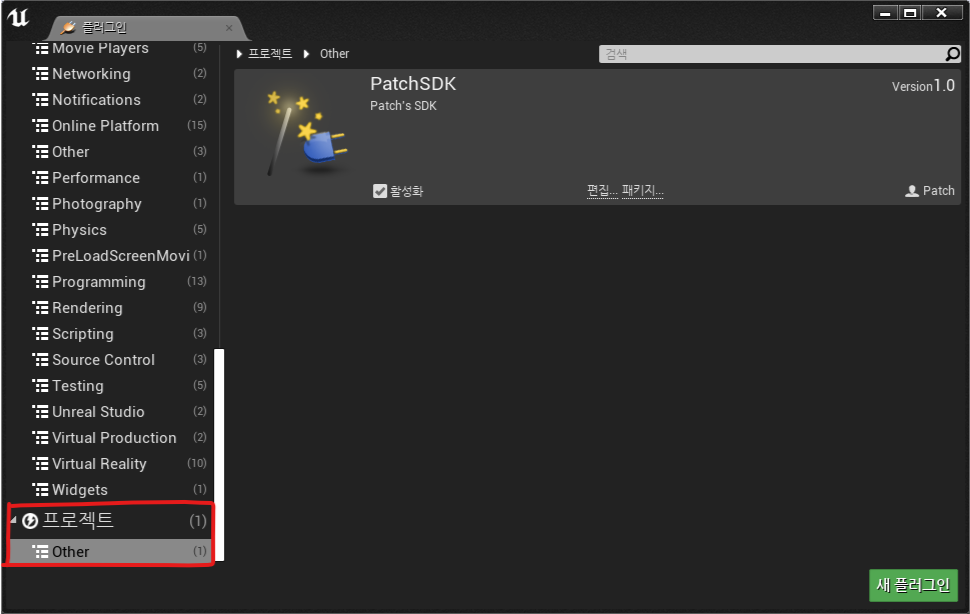Viewport: 970px width, 614px height.
Task: Click list icon beside Other with count 3
Action: tap(40, 151)
